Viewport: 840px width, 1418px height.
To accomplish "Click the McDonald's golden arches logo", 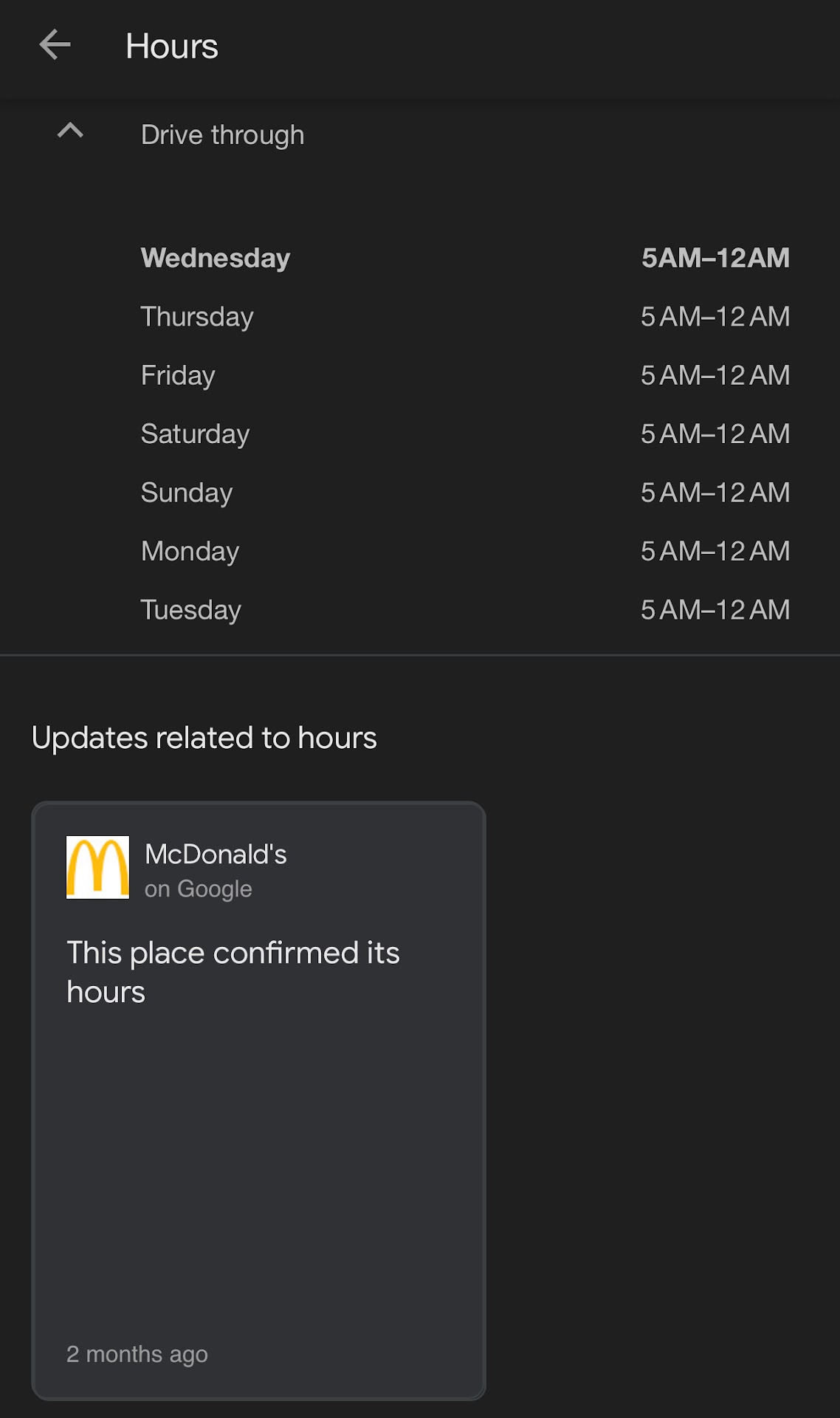I will pos(97,867).
